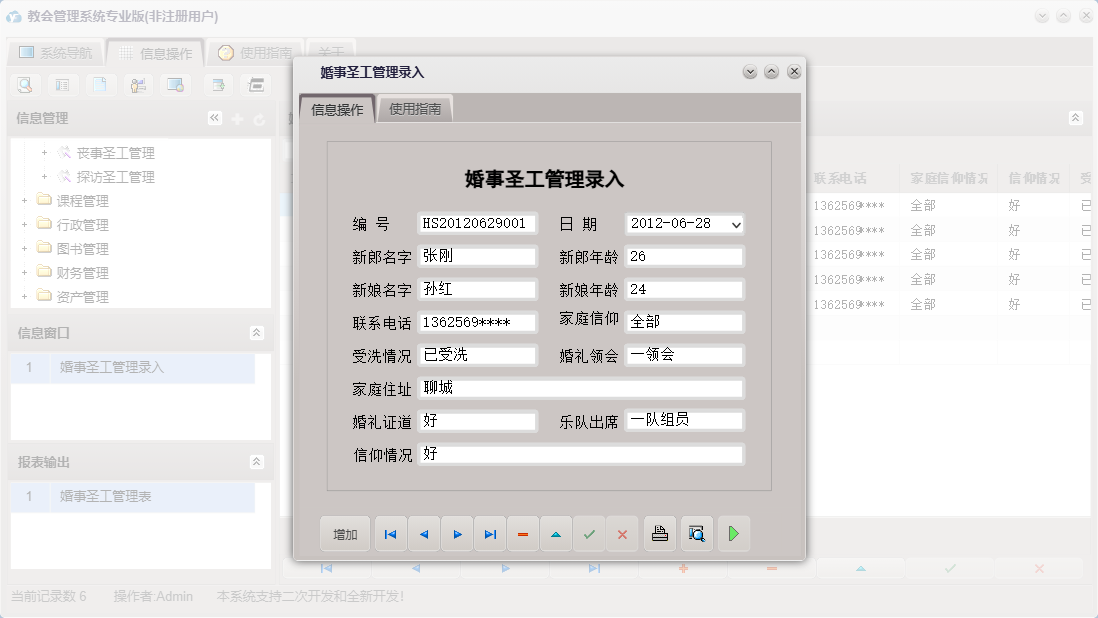Open print preview with the magnifier-printer icon
The width and height of the screenshot is (1098, 618).
(x=696, y=533)
